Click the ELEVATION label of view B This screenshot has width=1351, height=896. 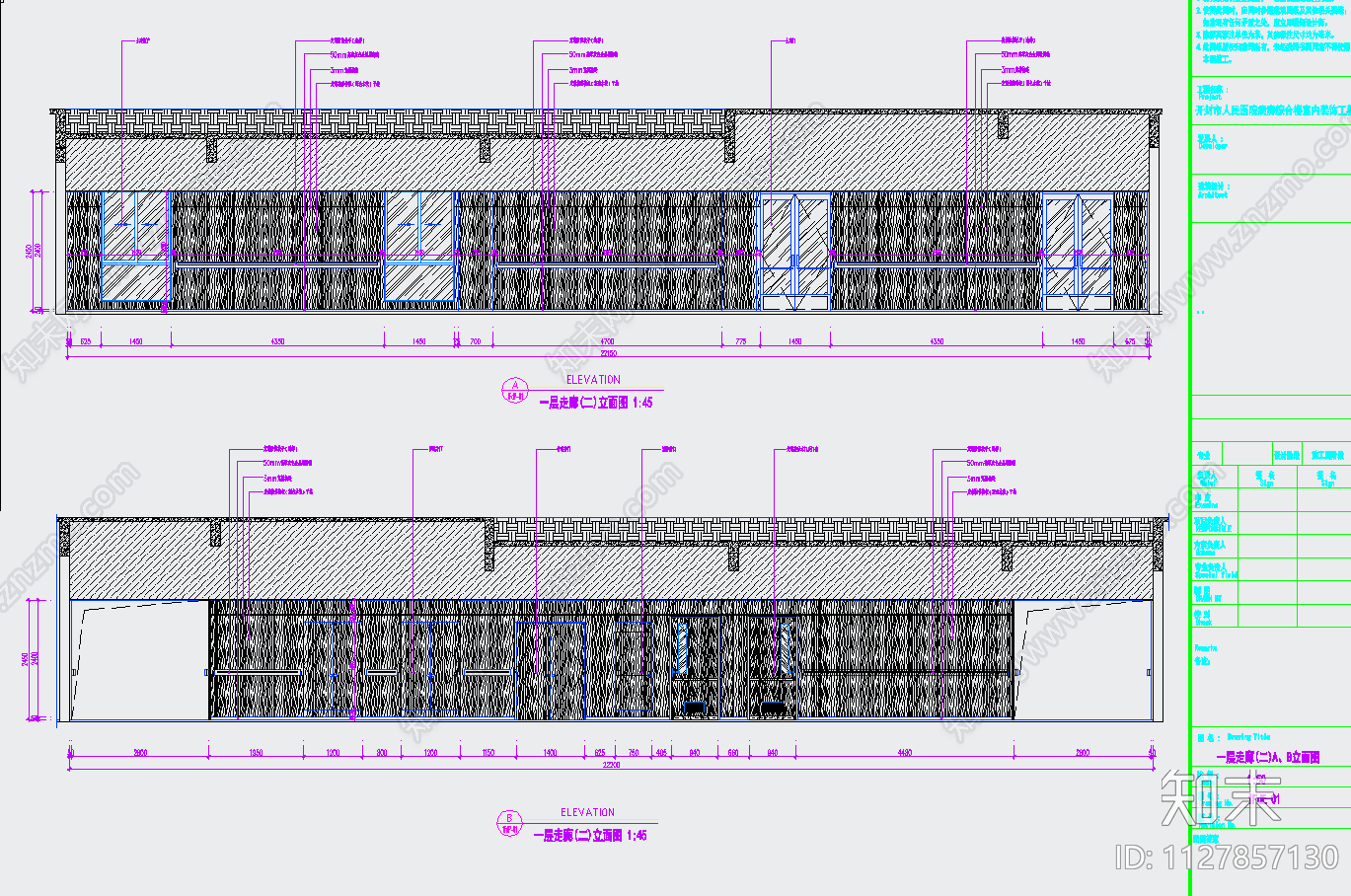click(588, 812)
